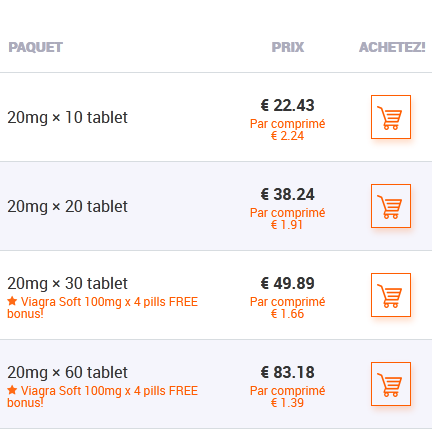Click the orange star beside 30 tablet bonus

[12, 301]
